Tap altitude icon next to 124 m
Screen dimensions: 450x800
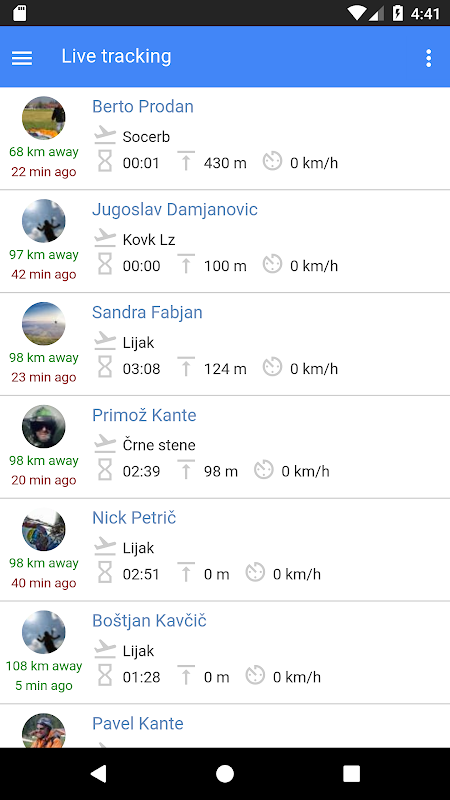(186, 367)
